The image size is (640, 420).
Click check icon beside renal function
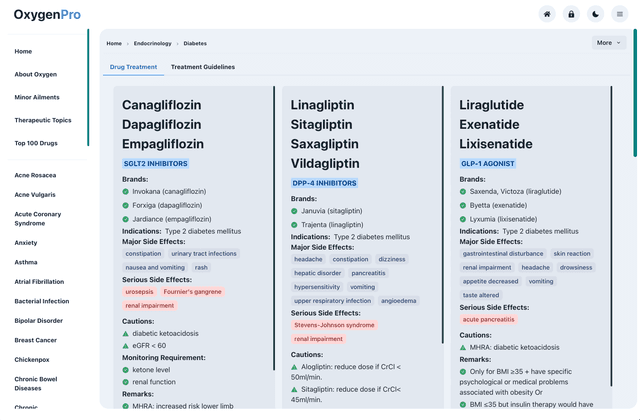click(x=125, y=382)
